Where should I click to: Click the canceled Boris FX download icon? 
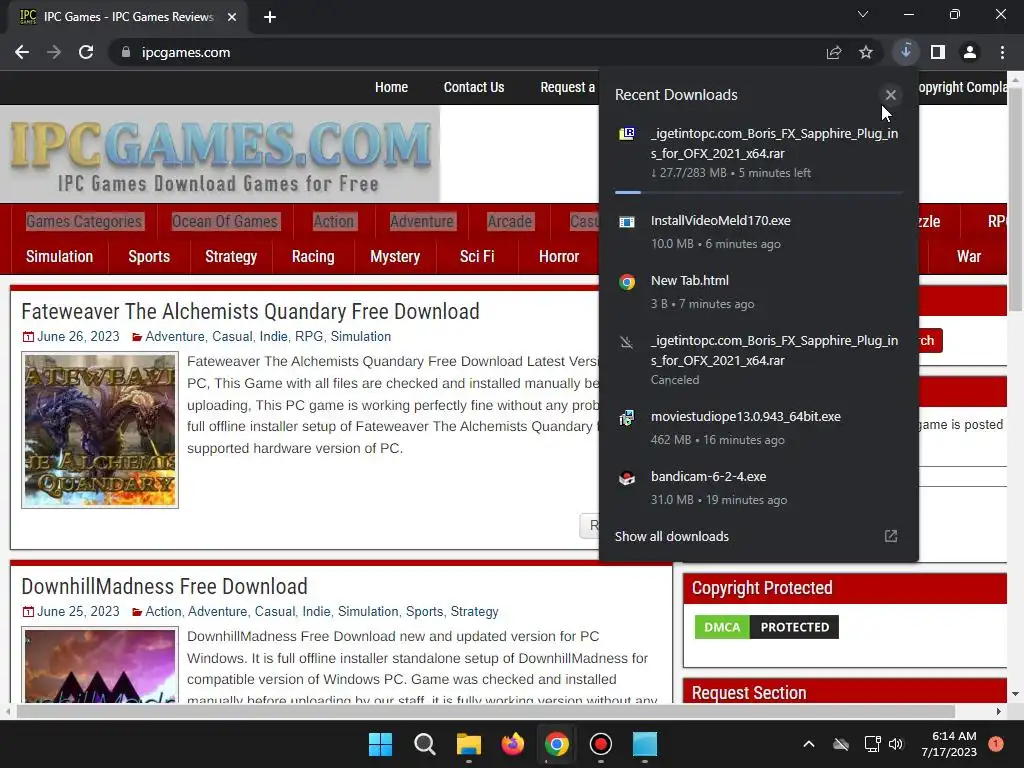(627, 342)
